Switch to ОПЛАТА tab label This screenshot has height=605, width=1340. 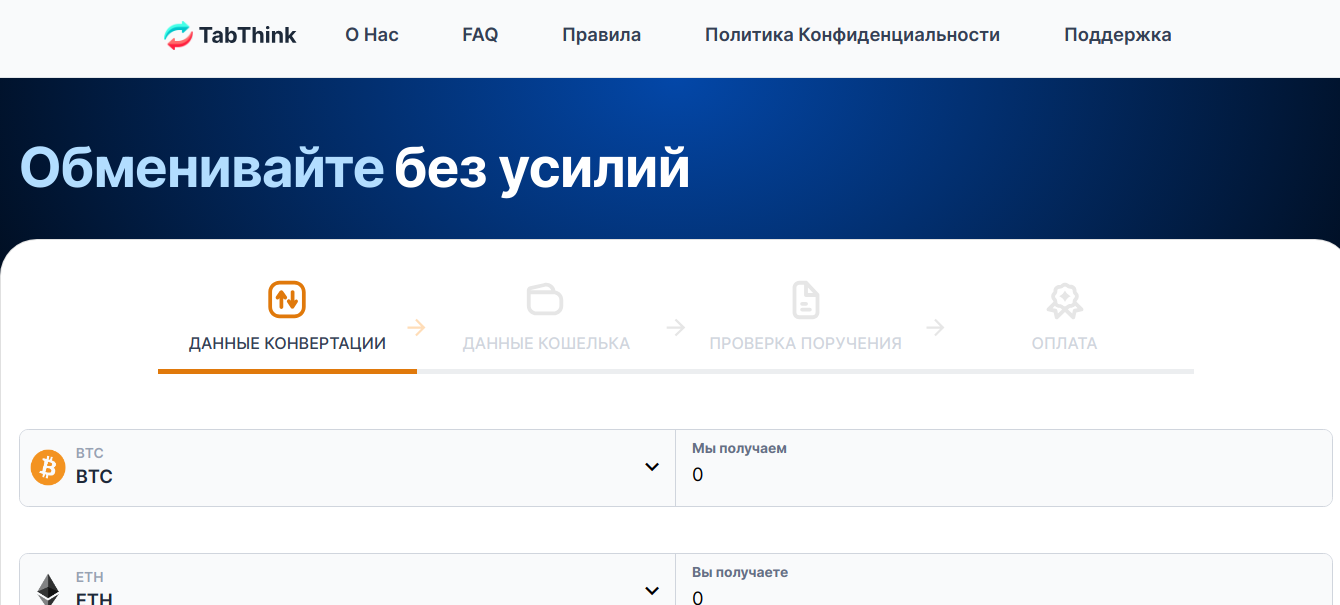(1064, 344)
